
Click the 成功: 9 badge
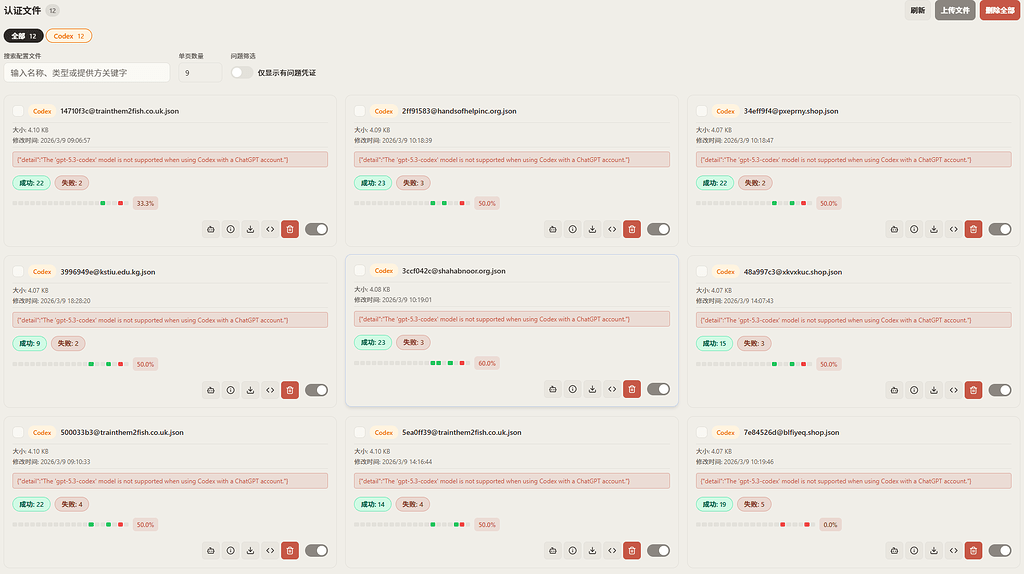pos(29,343)
